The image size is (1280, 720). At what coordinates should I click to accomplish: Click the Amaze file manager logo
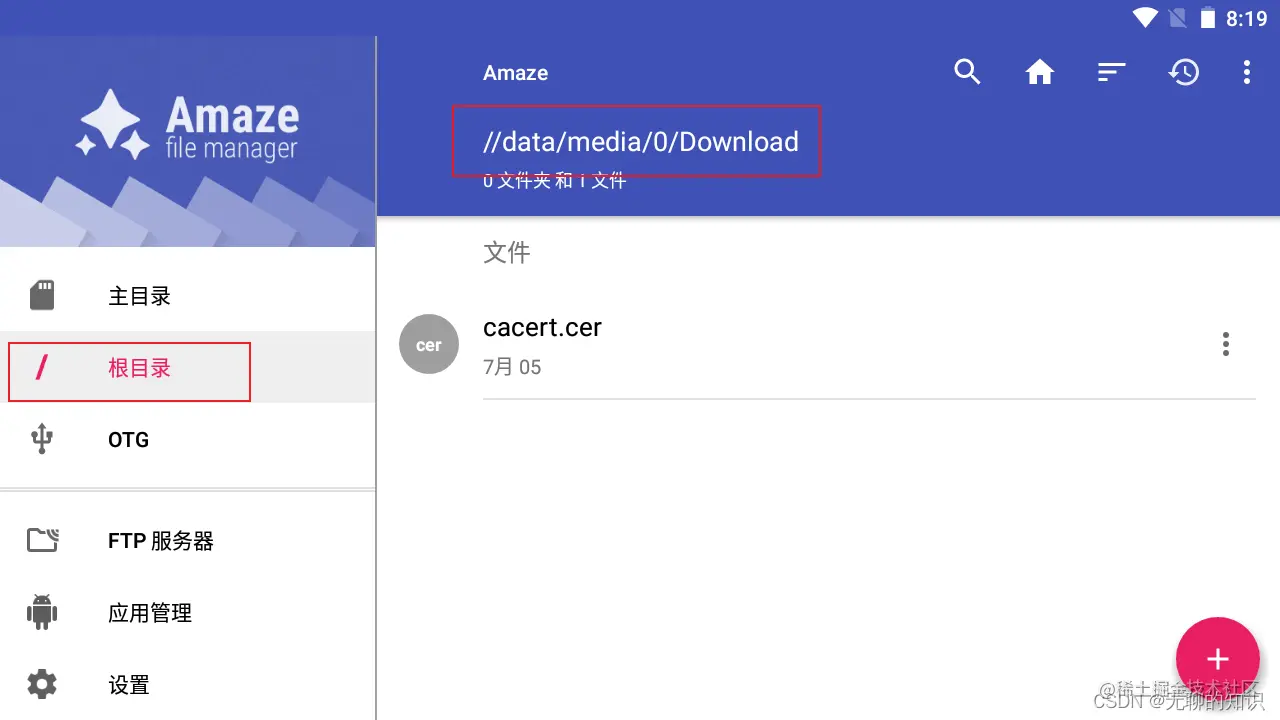point(188,125)
